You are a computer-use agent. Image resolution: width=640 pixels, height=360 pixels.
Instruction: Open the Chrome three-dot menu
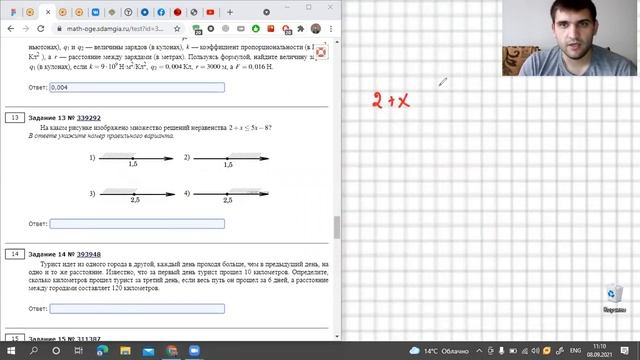[x=331, y=29]
